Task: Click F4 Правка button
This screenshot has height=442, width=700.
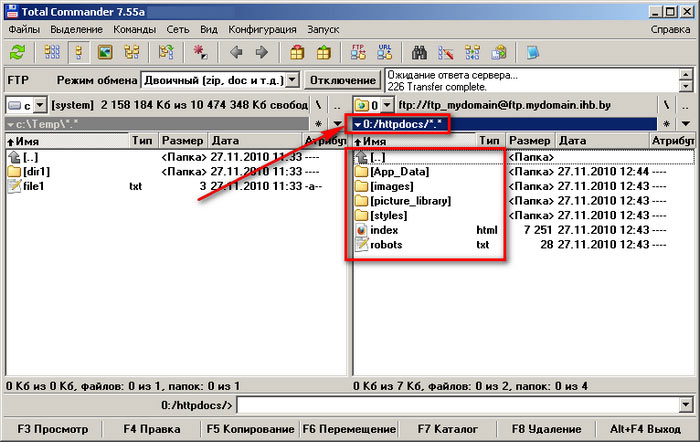Action: click(x=152, y=429)
